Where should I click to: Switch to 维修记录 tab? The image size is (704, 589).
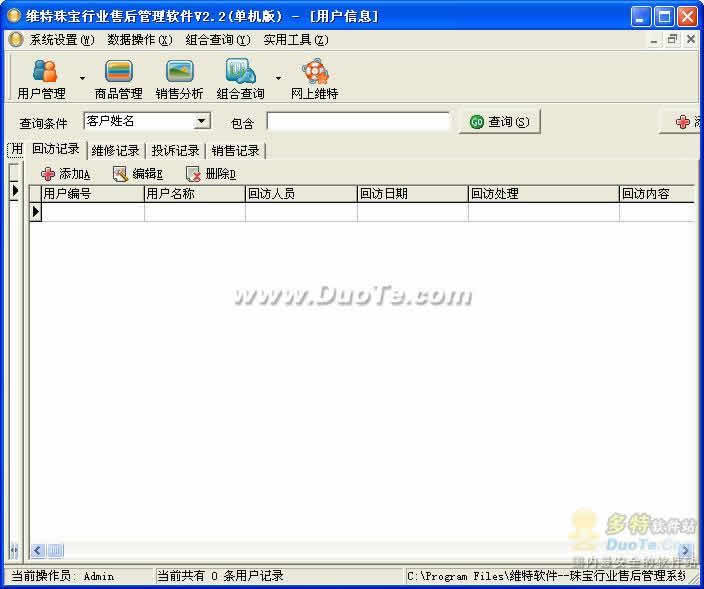[x=115, y=151]
